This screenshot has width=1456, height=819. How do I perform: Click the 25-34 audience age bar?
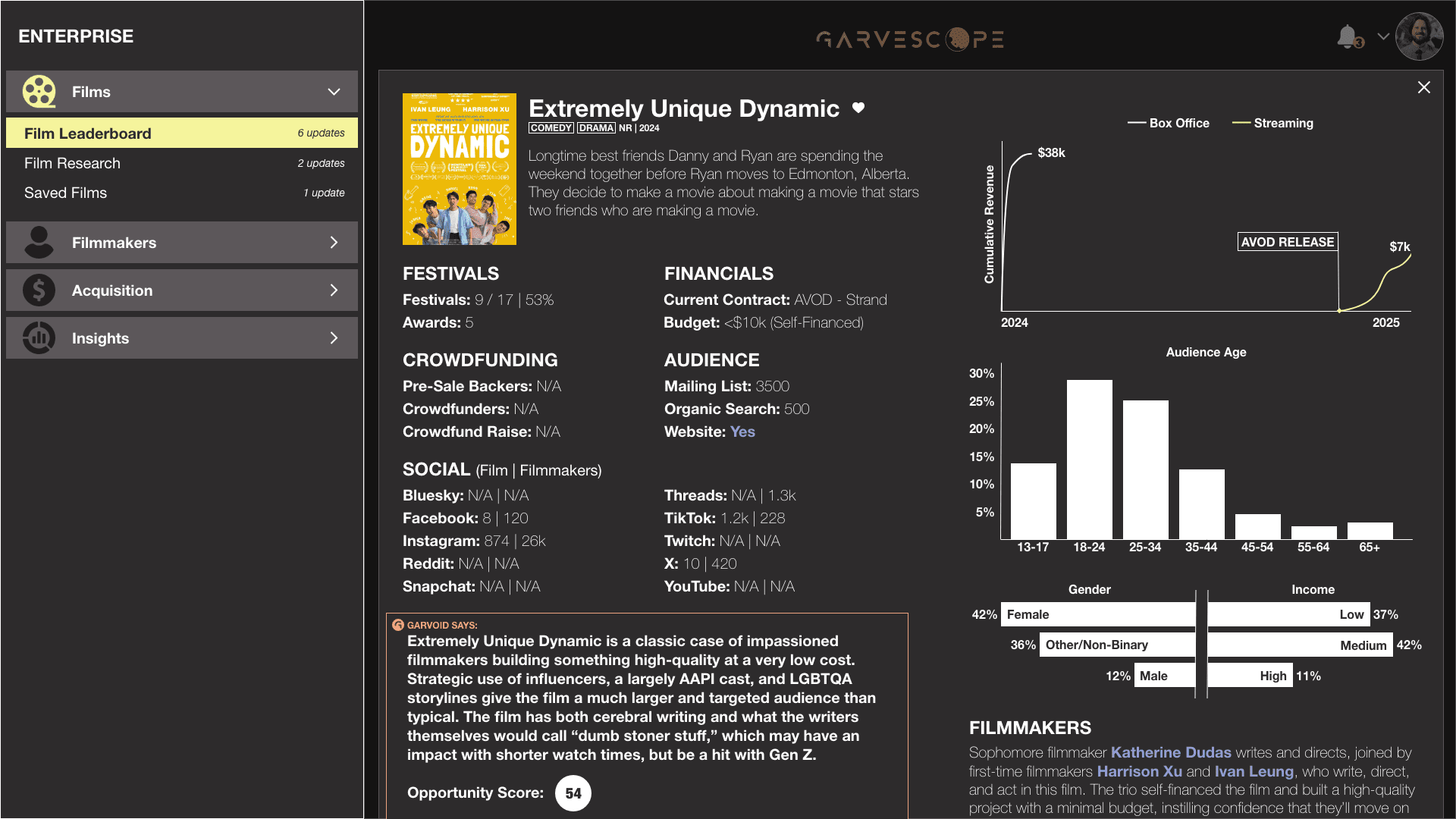pos(1146,469)
